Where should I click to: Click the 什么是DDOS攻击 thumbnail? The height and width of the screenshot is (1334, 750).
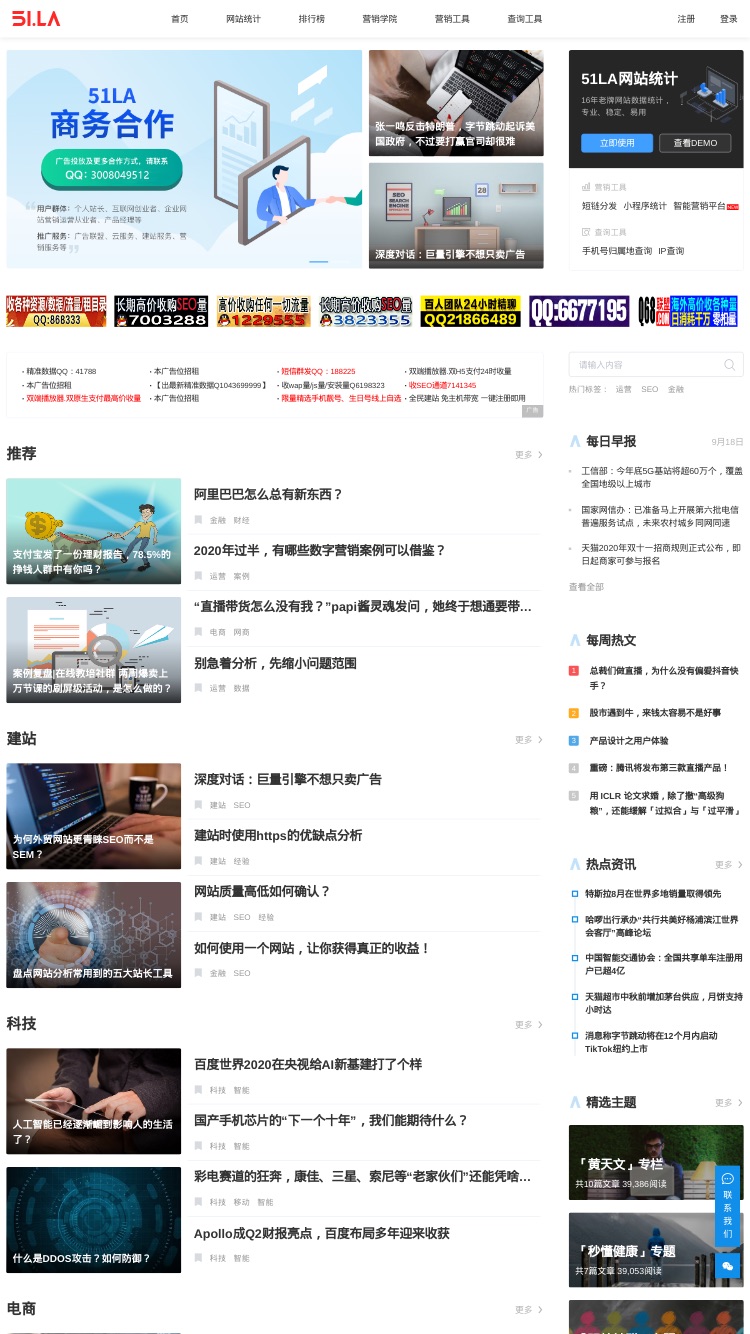coord(93,1220)
